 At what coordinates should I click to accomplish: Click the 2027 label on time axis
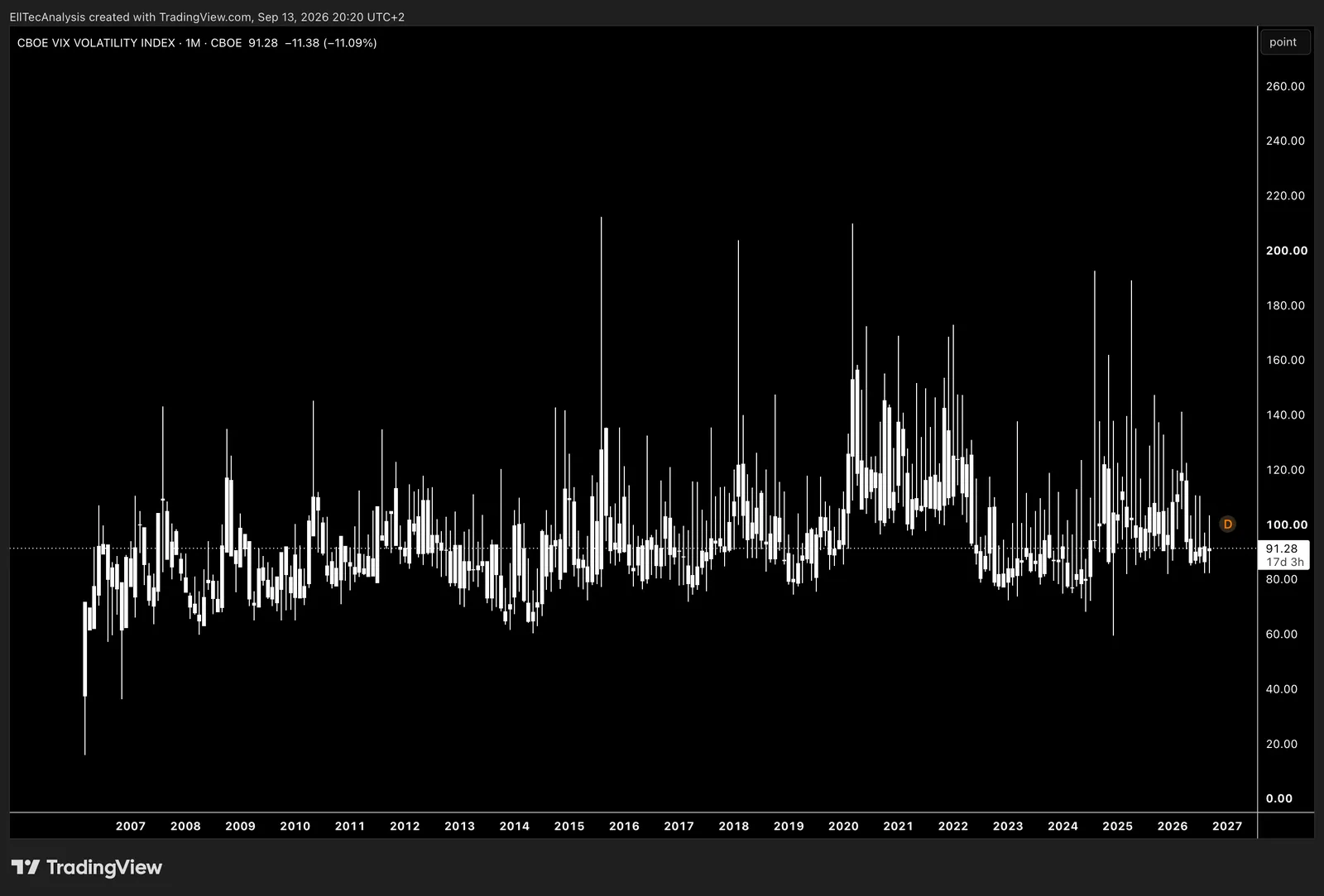1227,826
